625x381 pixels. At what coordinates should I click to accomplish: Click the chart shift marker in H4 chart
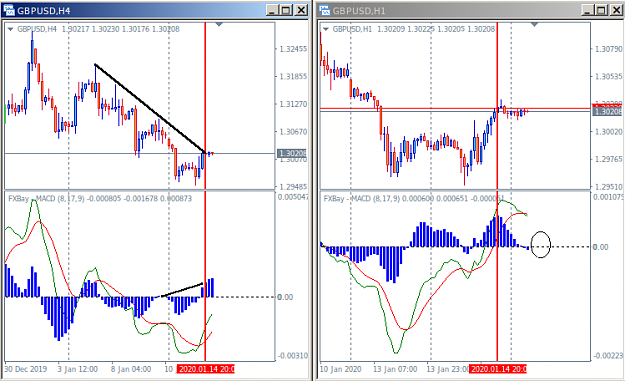219,25
